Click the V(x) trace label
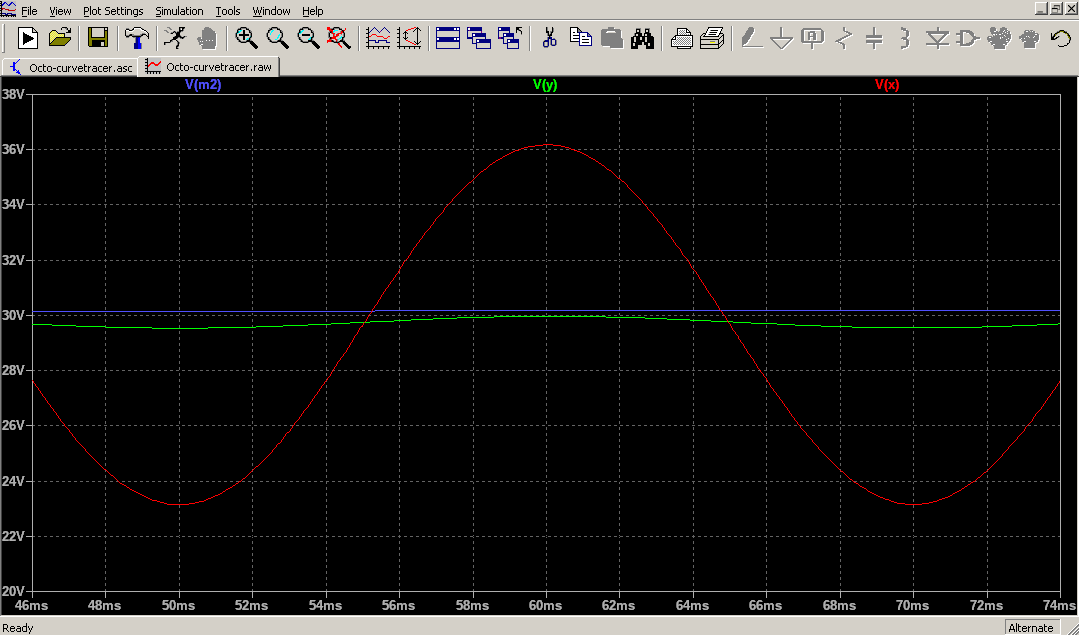Viewport: 1079px width, 635px height. [x=887, y=85]
